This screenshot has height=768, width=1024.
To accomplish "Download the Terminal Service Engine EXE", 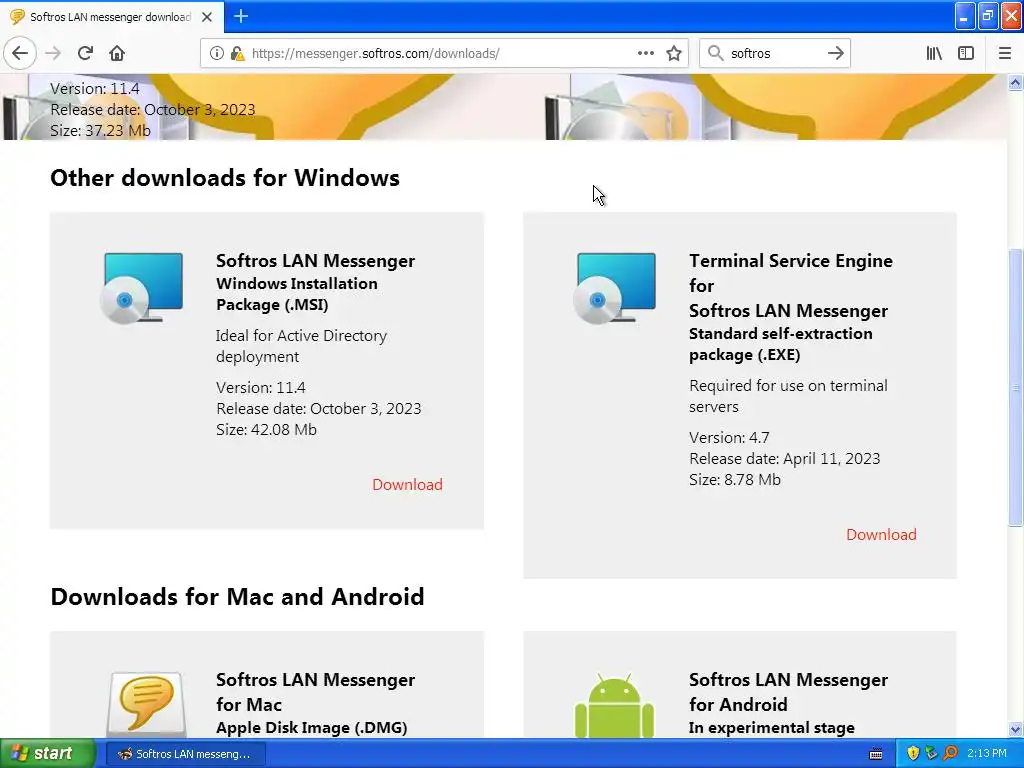I will (881, 535).
